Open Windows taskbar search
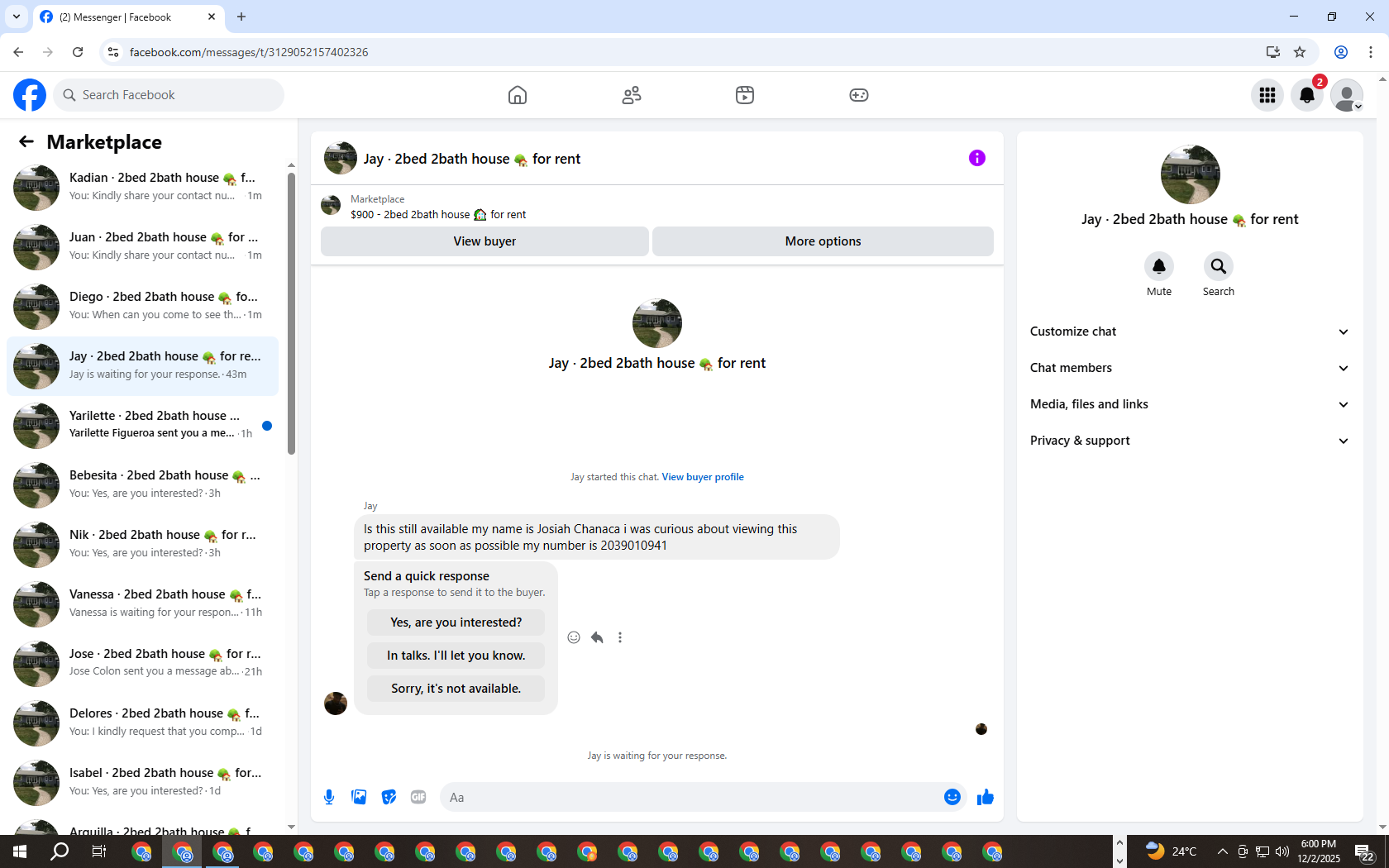 click(x=60, y=851)
